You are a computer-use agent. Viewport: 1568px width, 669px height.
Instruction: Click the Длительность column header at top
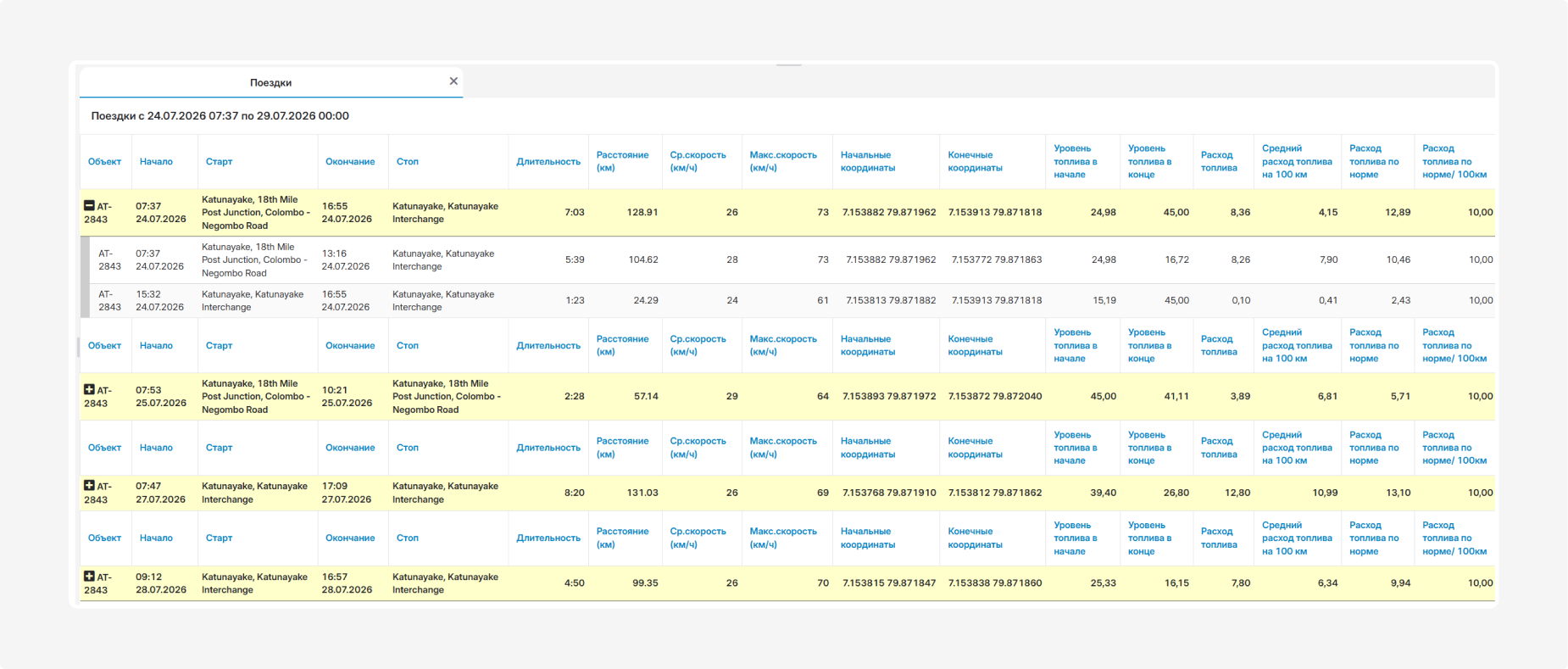click(548, 161)
